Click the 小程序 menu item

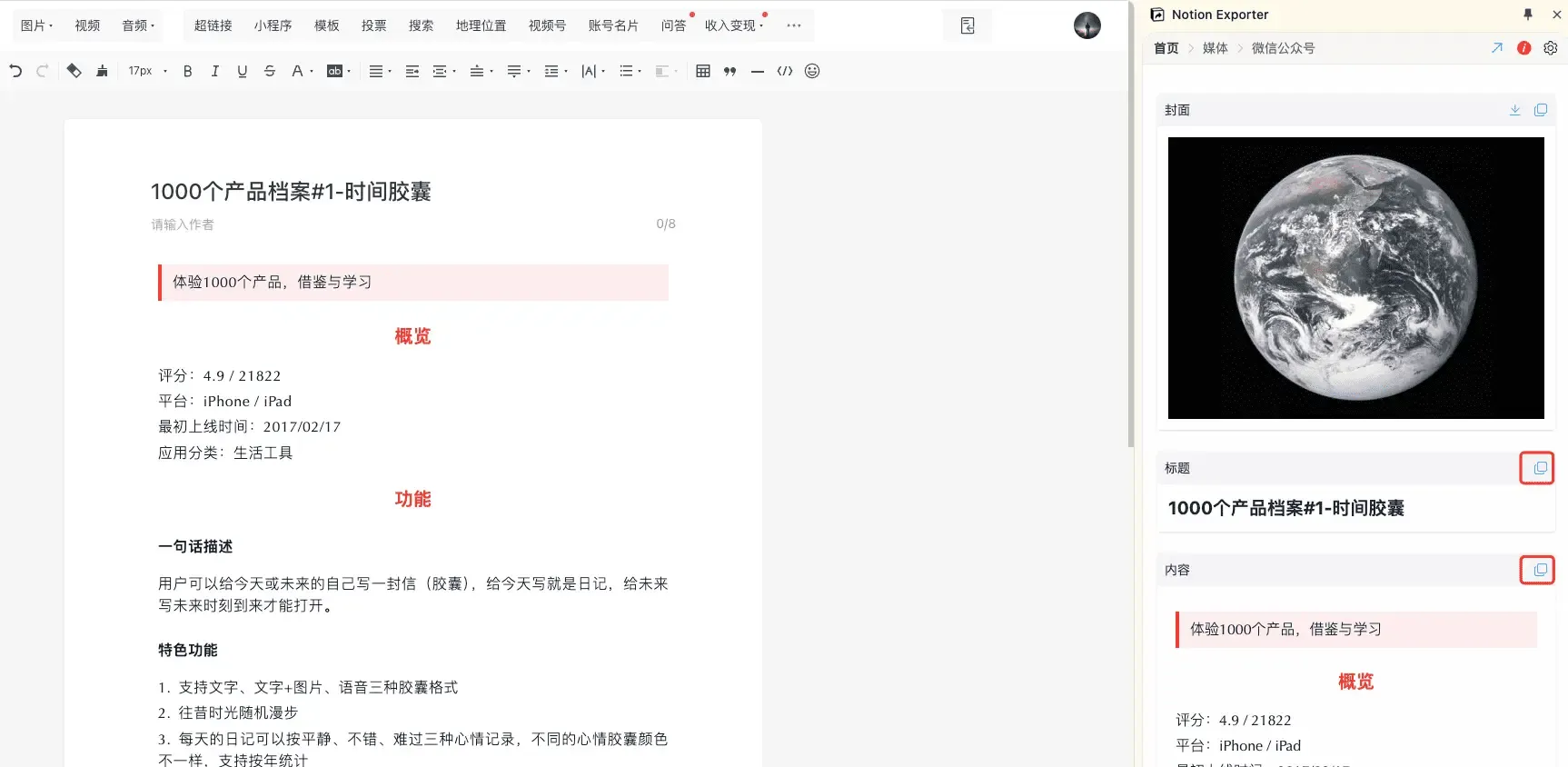pos(273,25)
